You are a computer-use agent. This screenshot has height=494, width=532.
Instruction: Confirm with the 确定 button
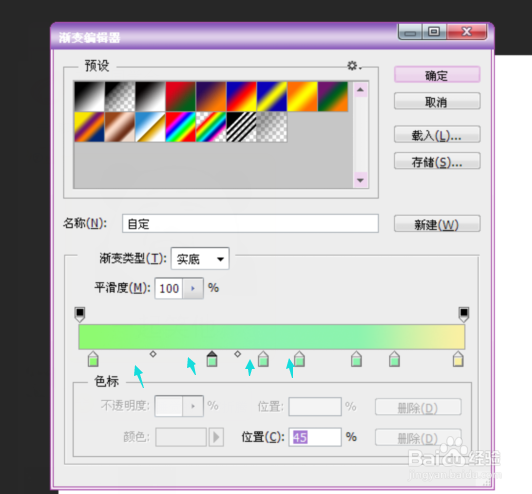437,75
